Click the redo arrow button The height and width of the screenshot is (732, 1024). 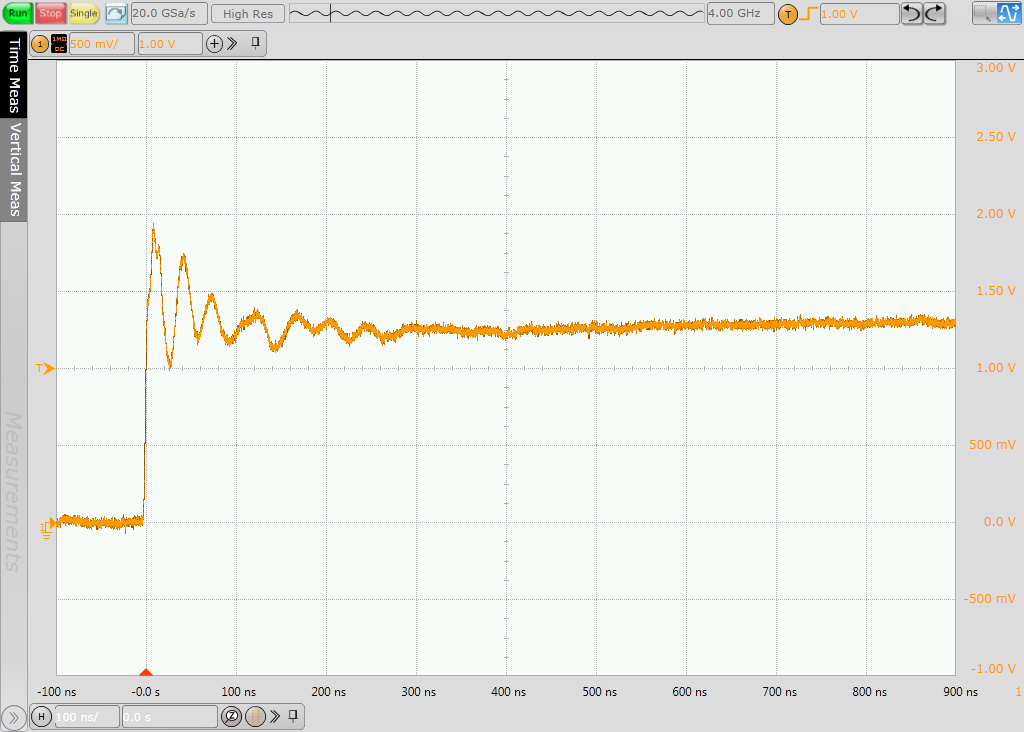pos(935,13)
